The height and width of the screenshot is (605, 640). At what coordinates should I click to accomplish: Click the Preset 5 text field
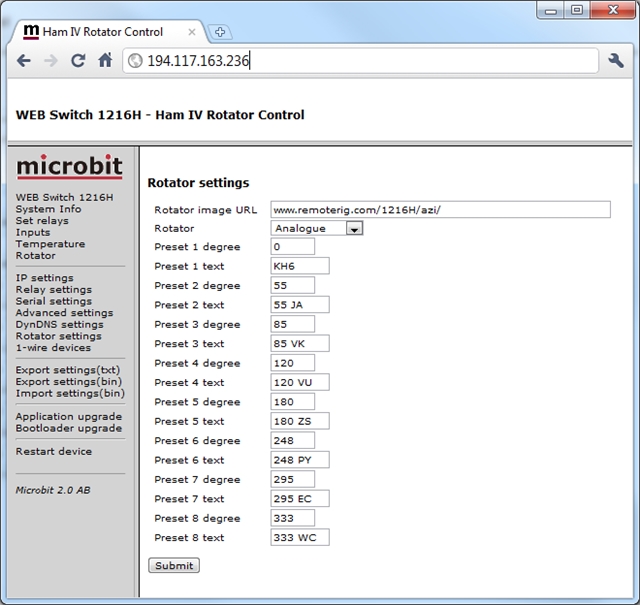(x=300, y=421)
